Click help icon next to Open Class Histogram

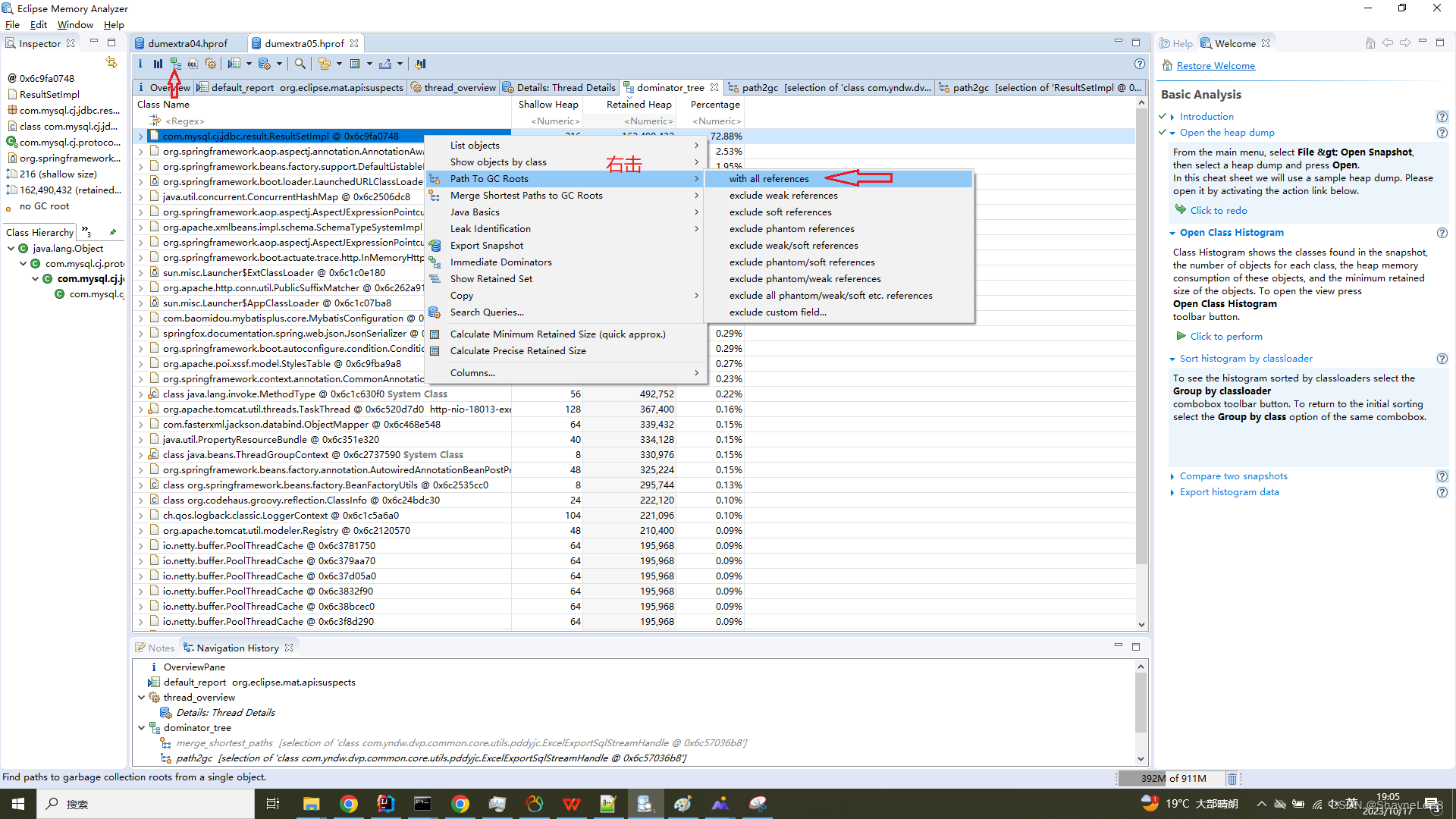click(x=1442, y=233)
